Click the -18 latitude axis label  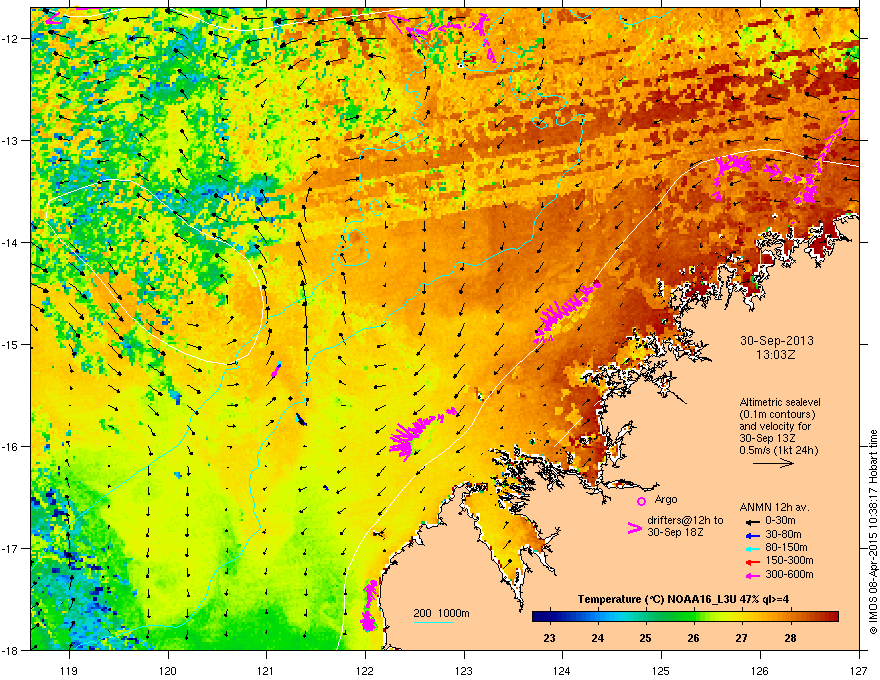point(11,650)
